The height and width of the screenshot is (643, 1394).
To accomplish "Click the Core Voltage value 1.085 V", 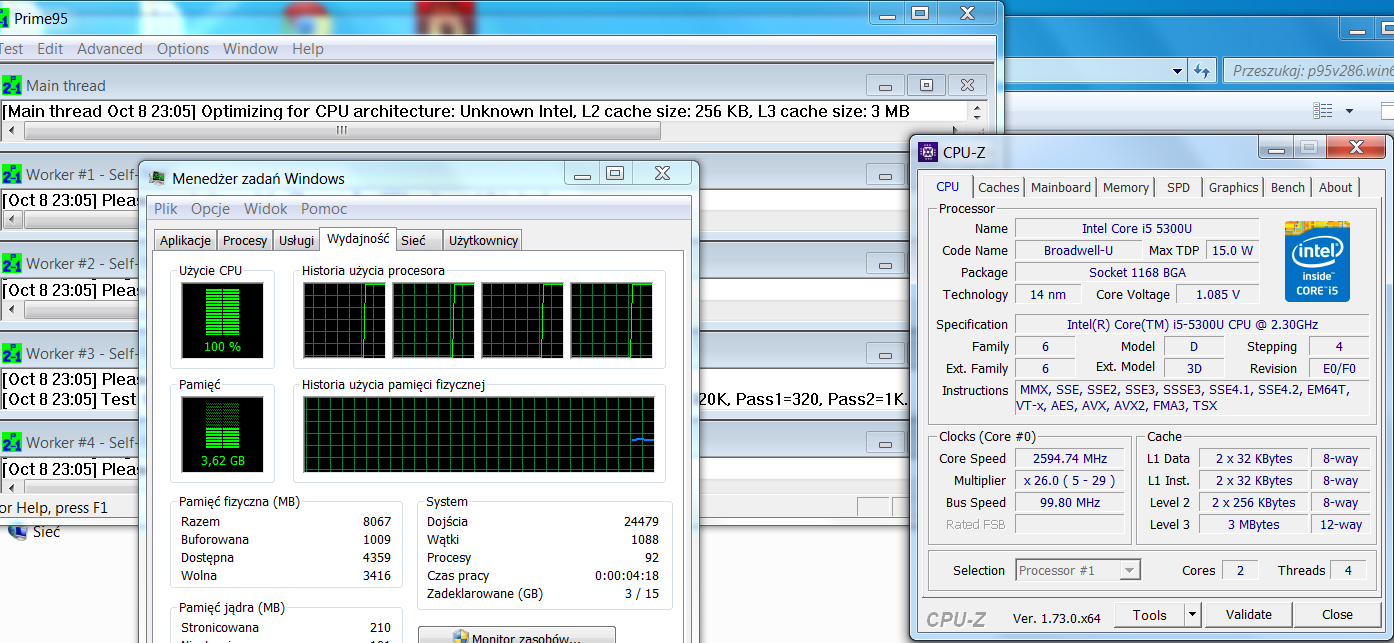I will click(x=1216, y=294).
